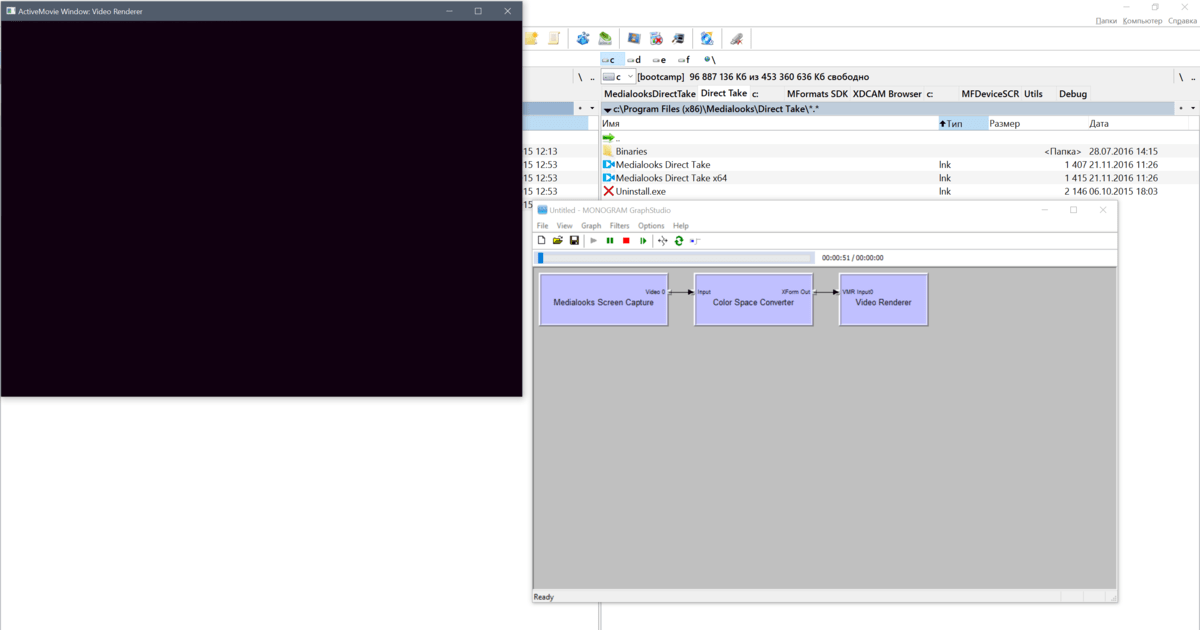Open an existing graph file
Screen dimensions: 1200x630
[557, 240]
